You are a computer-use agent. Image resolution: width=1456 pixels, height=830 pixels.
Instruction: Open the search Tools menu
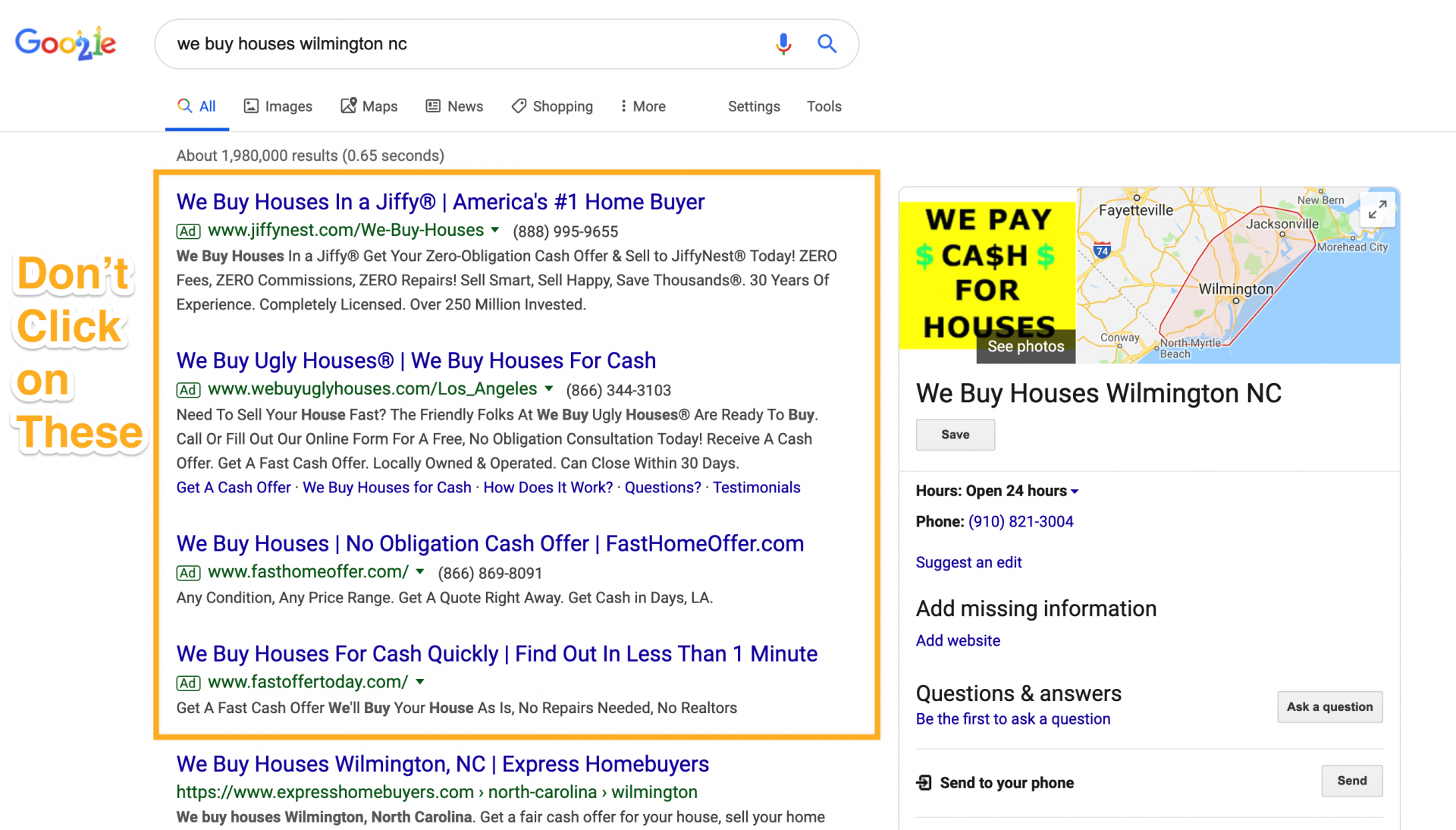click(x=824, y=106)
